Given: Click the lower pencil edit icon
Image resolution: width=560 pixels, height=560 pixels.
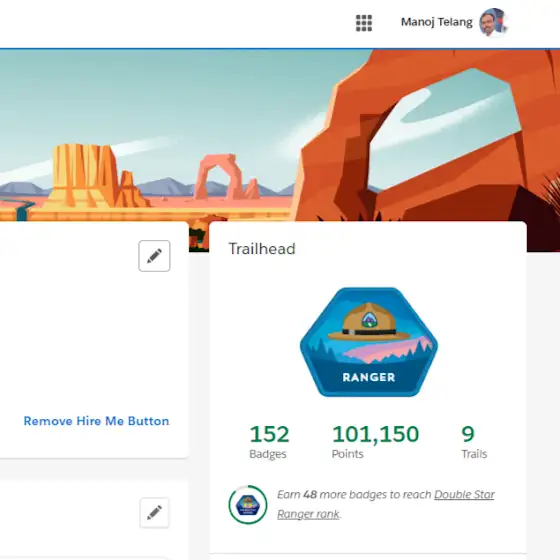Looking at the screenshot, I should (x=154, y=512).
